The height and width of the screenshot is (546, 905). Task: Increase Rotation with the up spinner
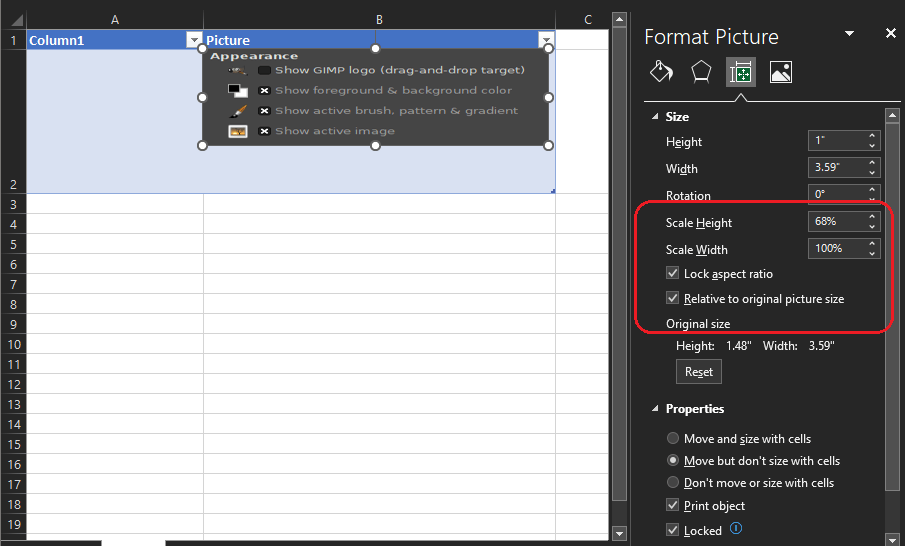[872, 189]
